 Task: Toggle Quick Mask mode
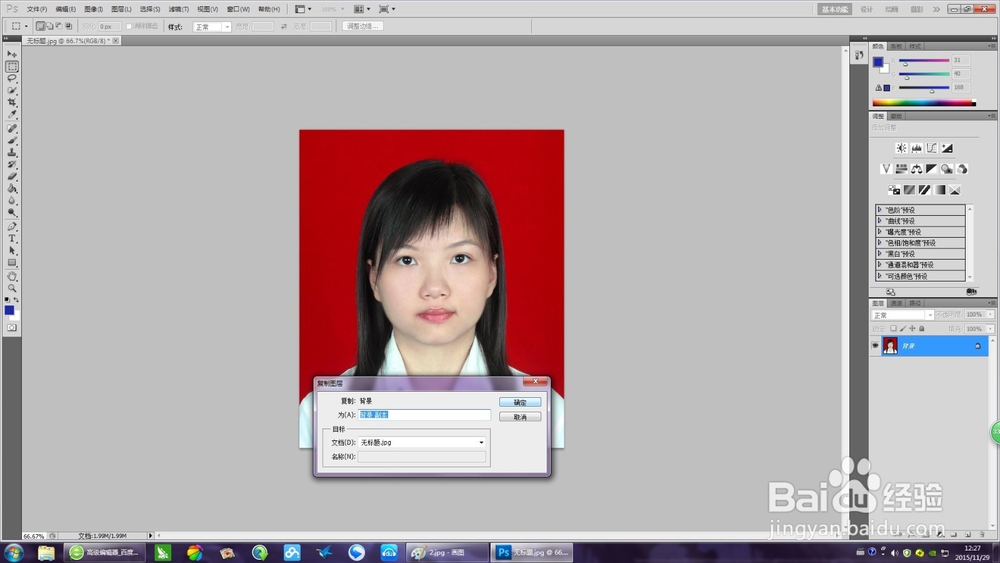(x=12, y=328)
